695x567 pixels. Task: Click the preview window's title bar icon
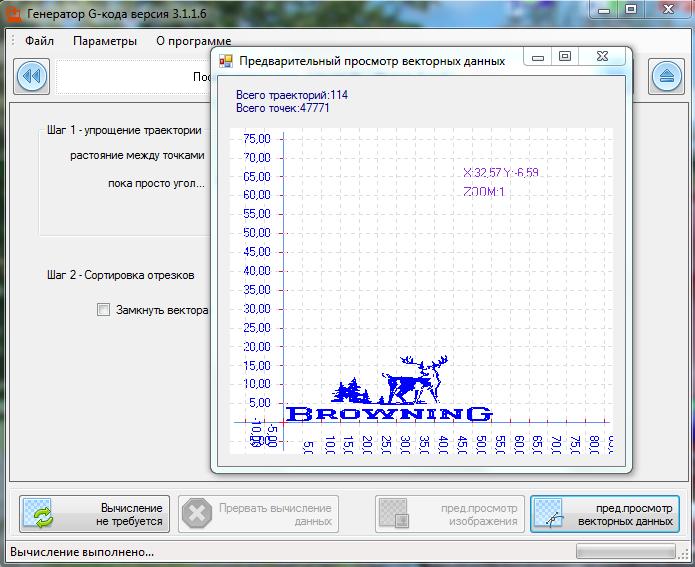(x=226, y=61)
